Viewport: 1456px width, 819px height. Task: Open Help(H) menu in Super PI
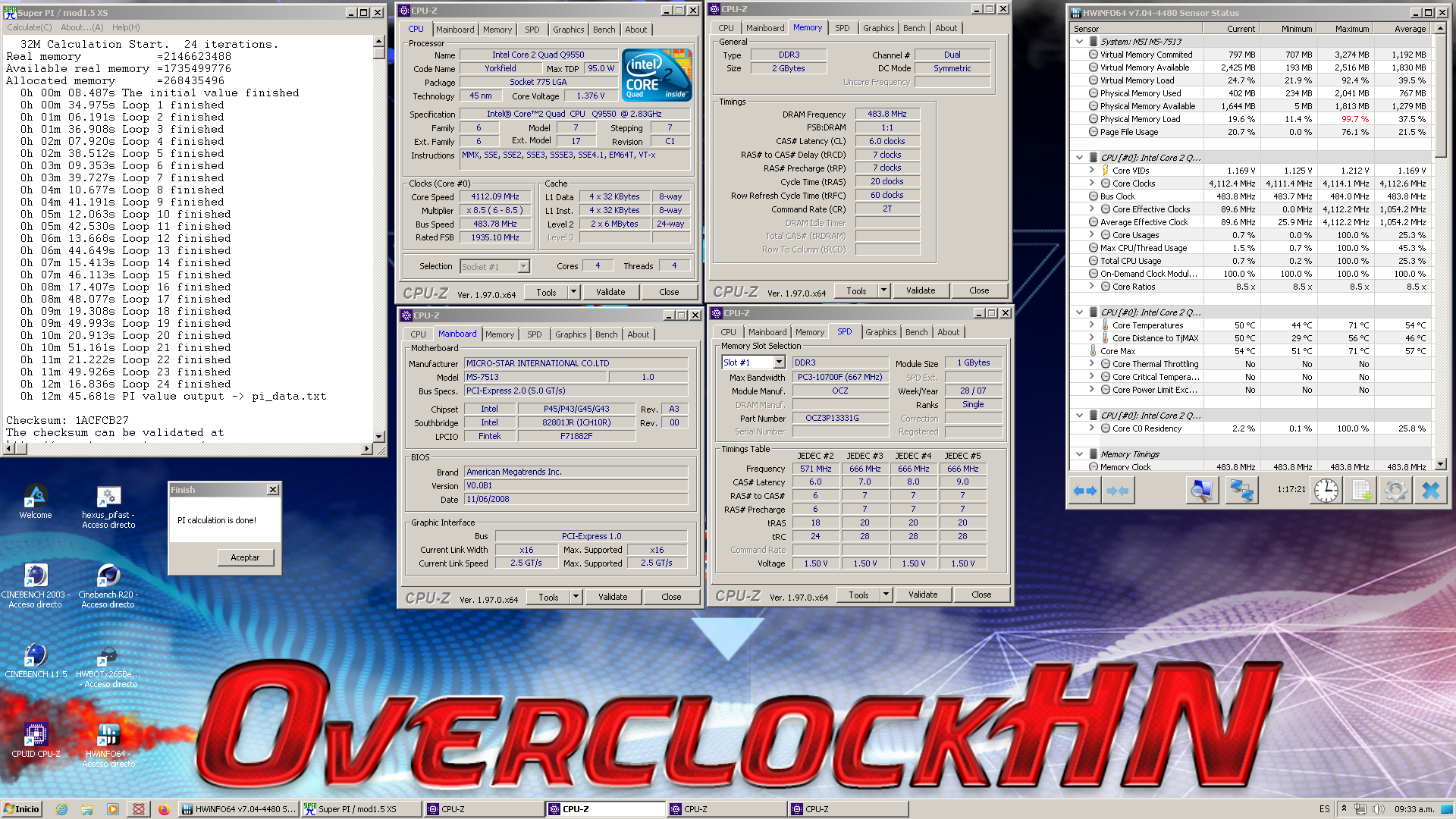[x=126, y=27]
